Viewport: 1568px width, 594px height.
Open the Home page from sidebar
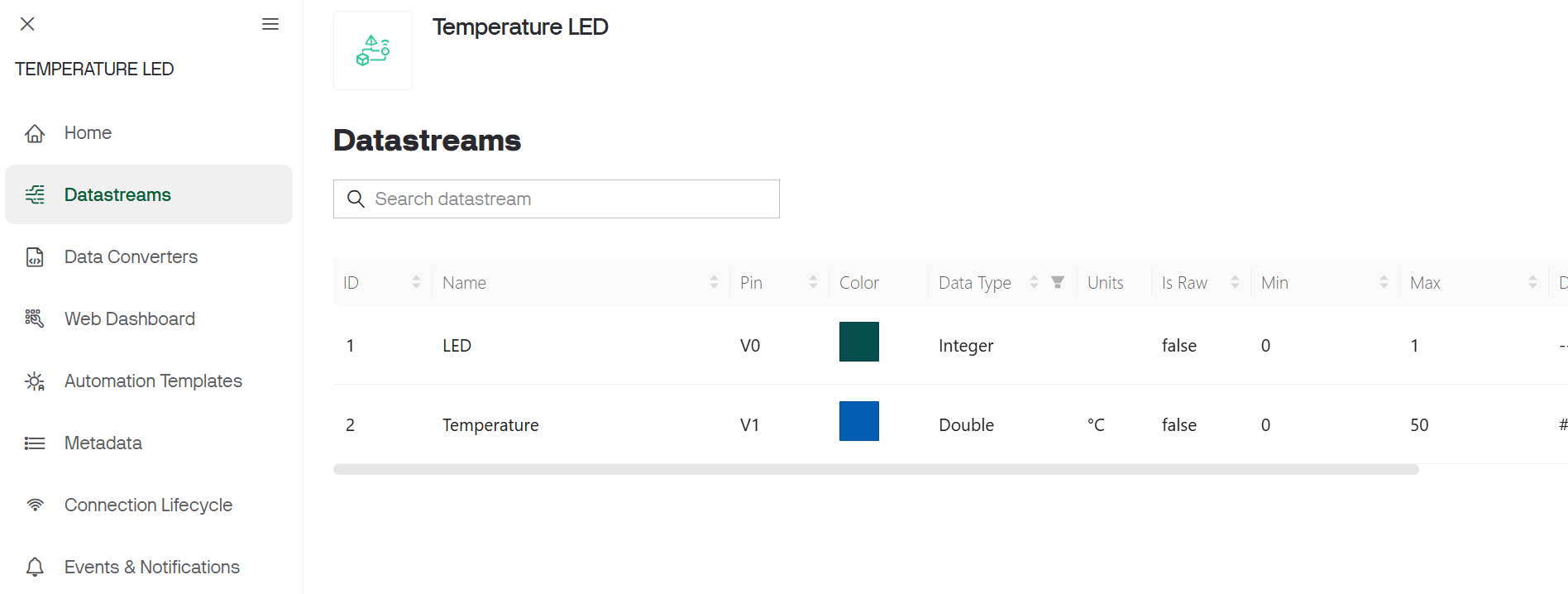[88, 133]
